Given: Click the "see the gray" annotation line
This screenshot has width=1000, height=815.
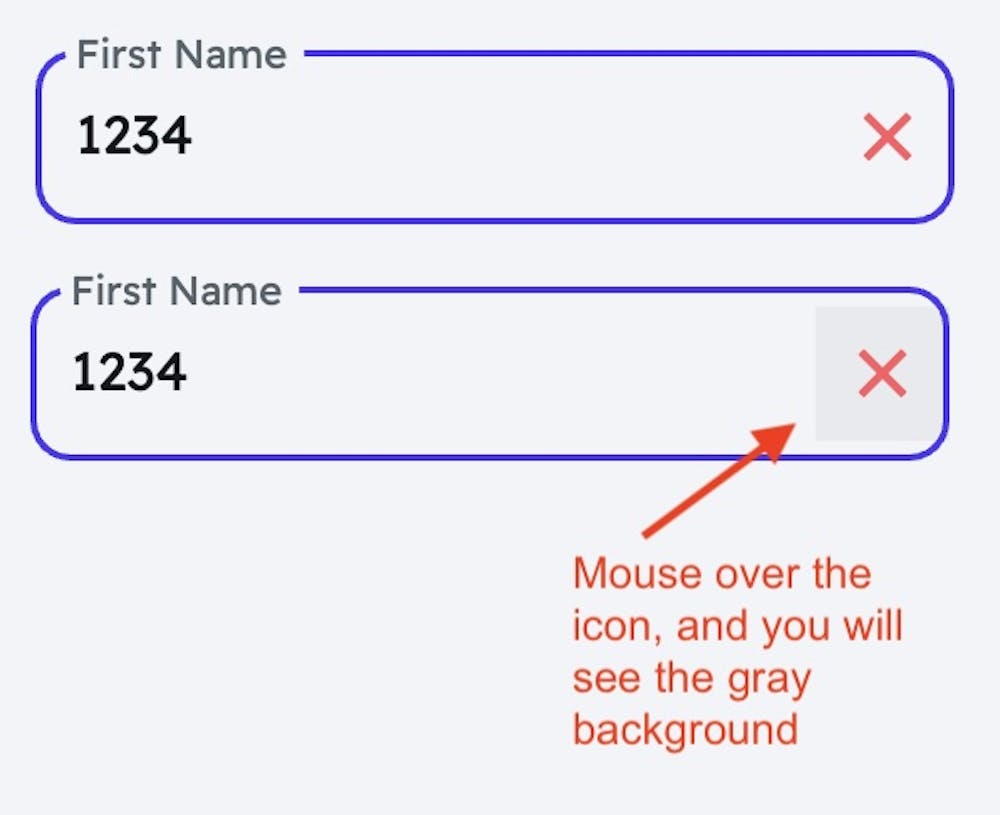Looking at the screenshot, I should click(x=691, y=678).
